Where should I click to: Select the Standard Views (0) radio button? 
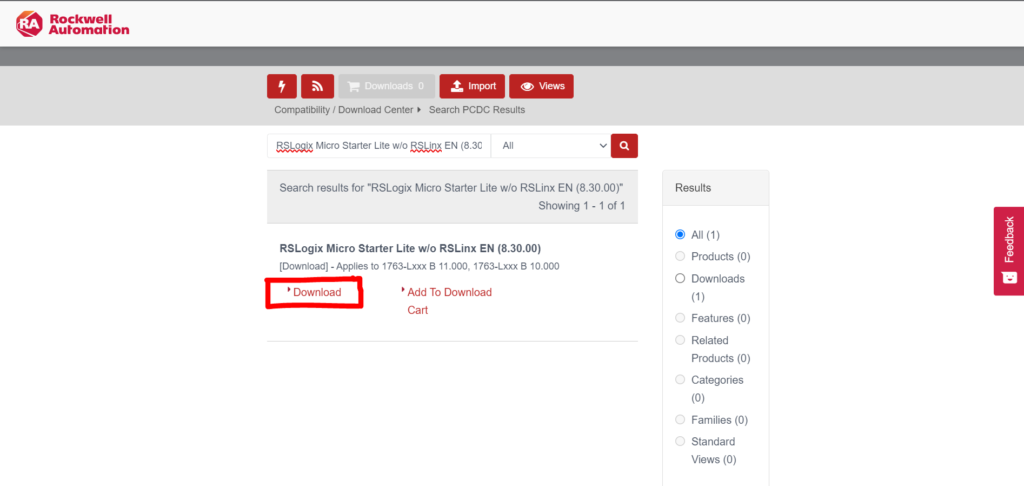click(x=680, y=442)
